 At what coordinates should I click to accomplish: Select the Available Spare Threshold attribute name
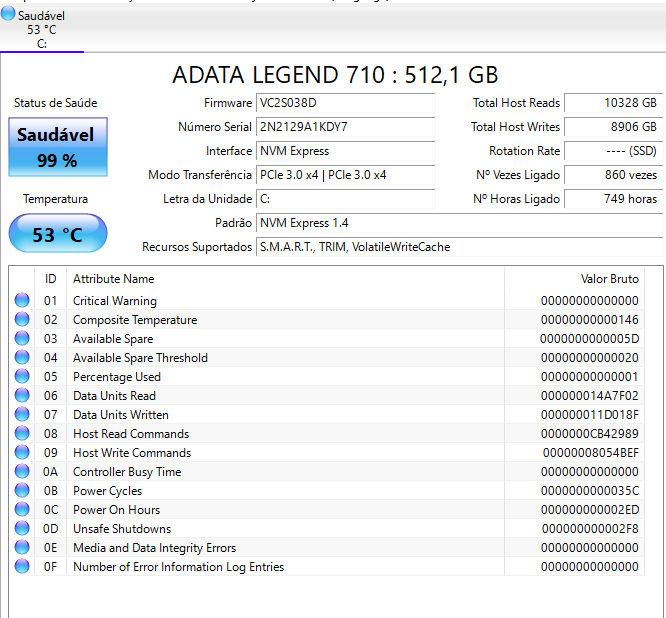140,358
